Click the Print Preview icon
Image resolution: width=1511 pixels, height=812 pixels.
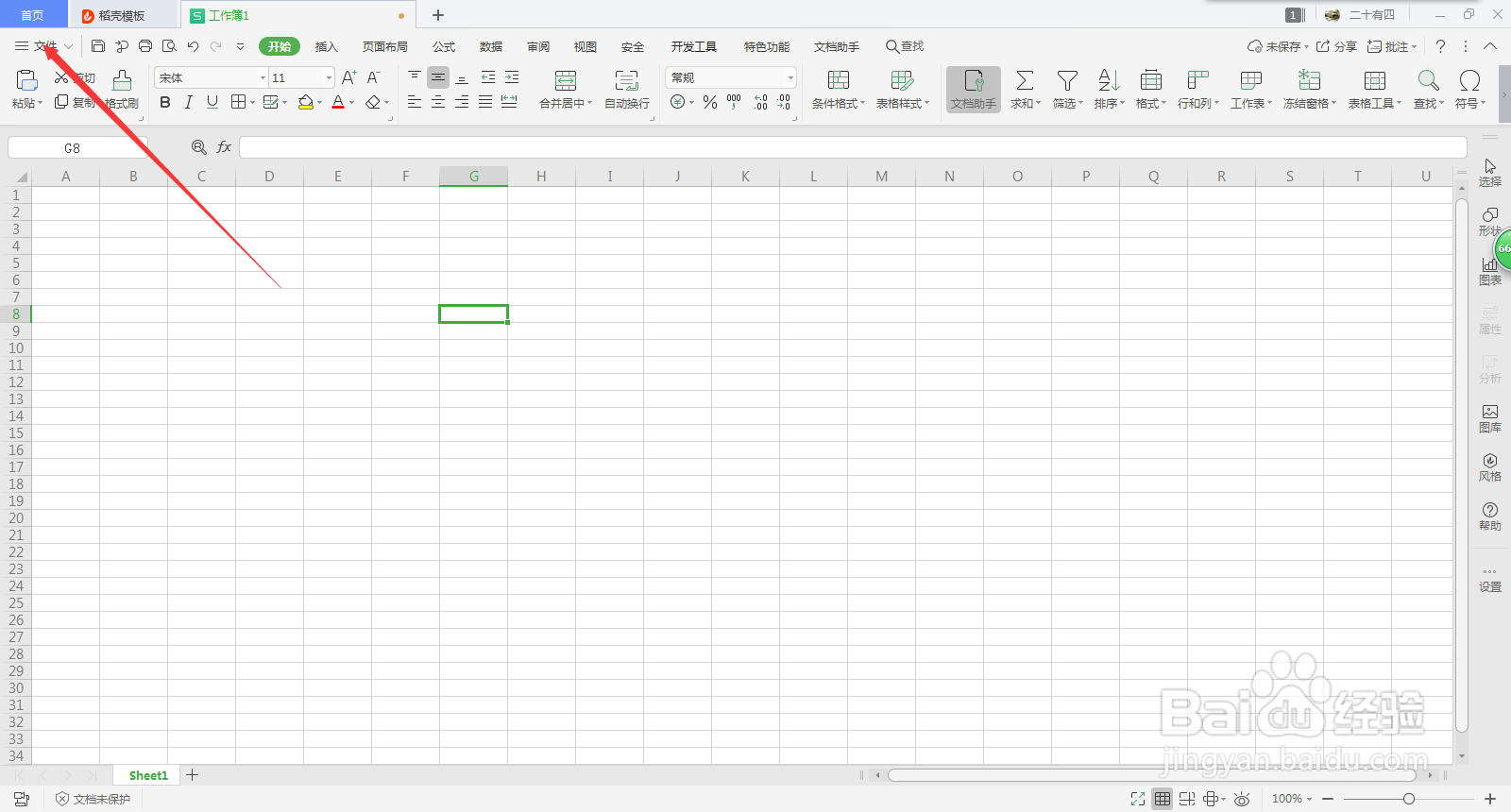(169, 46)
